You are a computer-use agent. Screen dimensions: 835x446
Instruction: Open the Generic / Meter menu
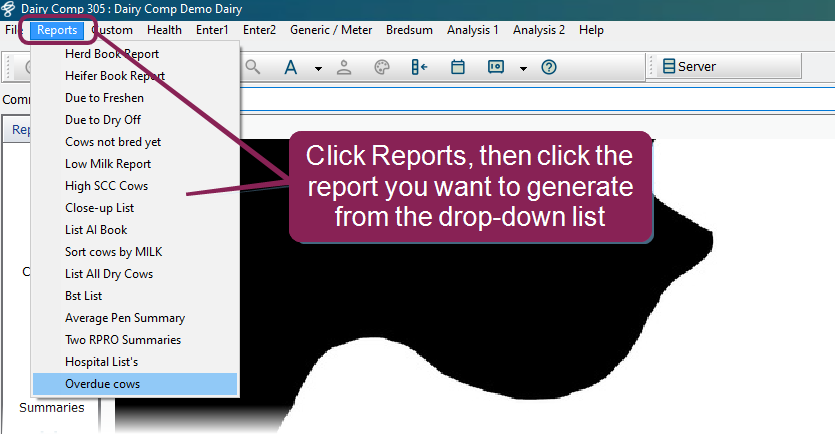[331, 30]
